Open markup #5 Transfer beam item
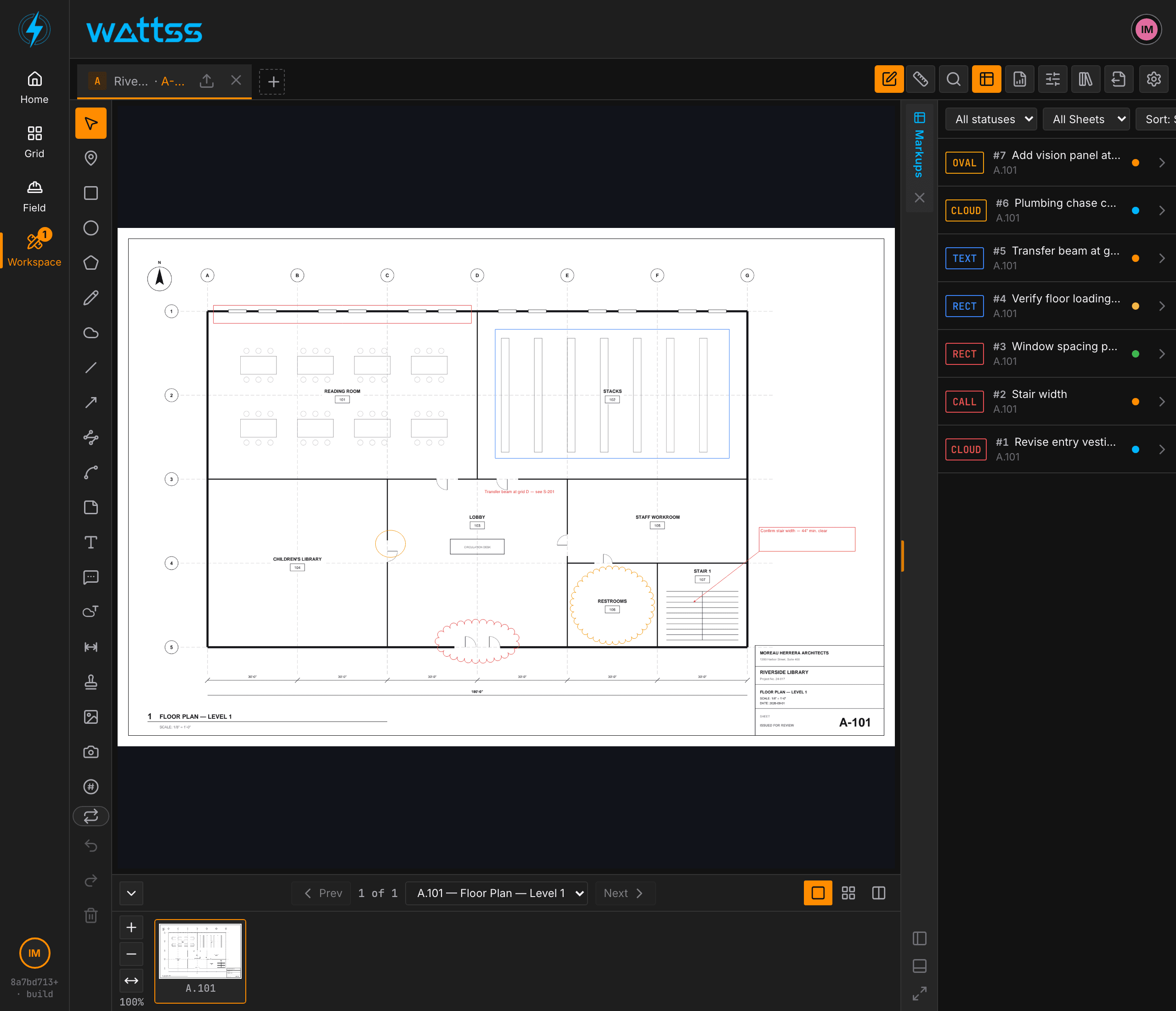This screenshot has height=1011, width=1176. (x=1057, y=258)
